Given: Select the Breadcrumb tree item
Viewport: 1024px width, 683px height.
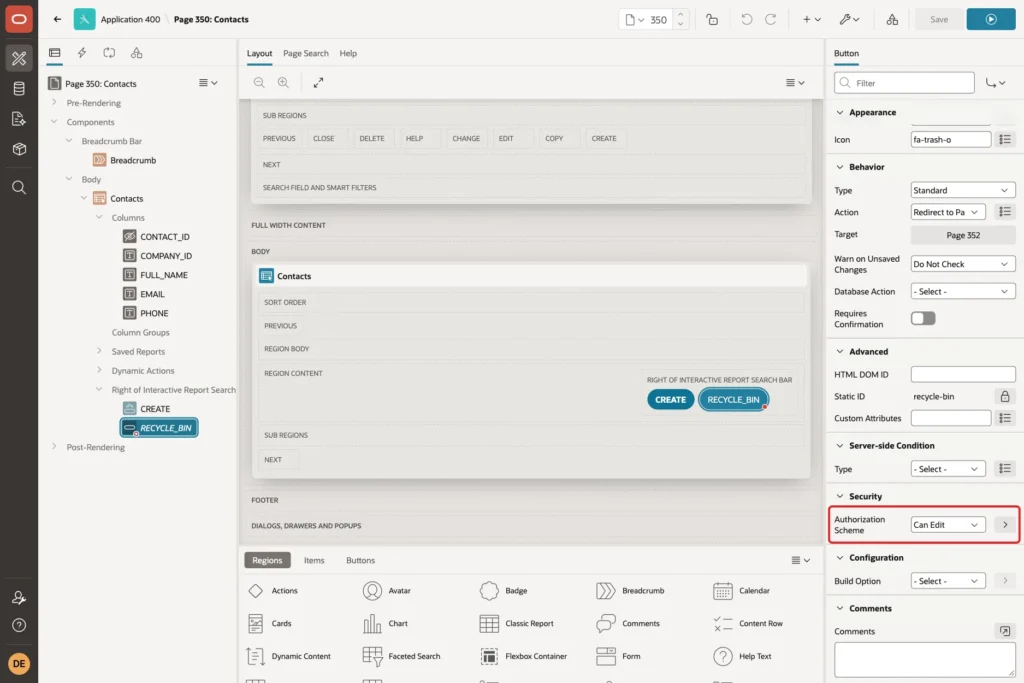Looking at the screenshot, I should point(133,160).
